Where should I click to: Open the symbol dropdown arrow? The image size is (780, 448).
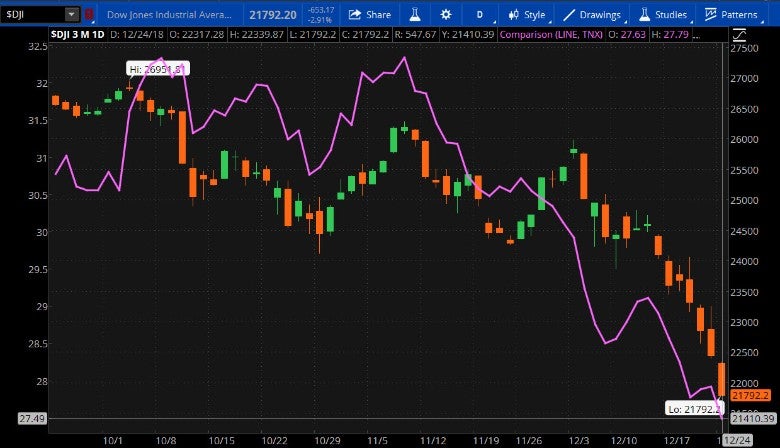(71, 15)
